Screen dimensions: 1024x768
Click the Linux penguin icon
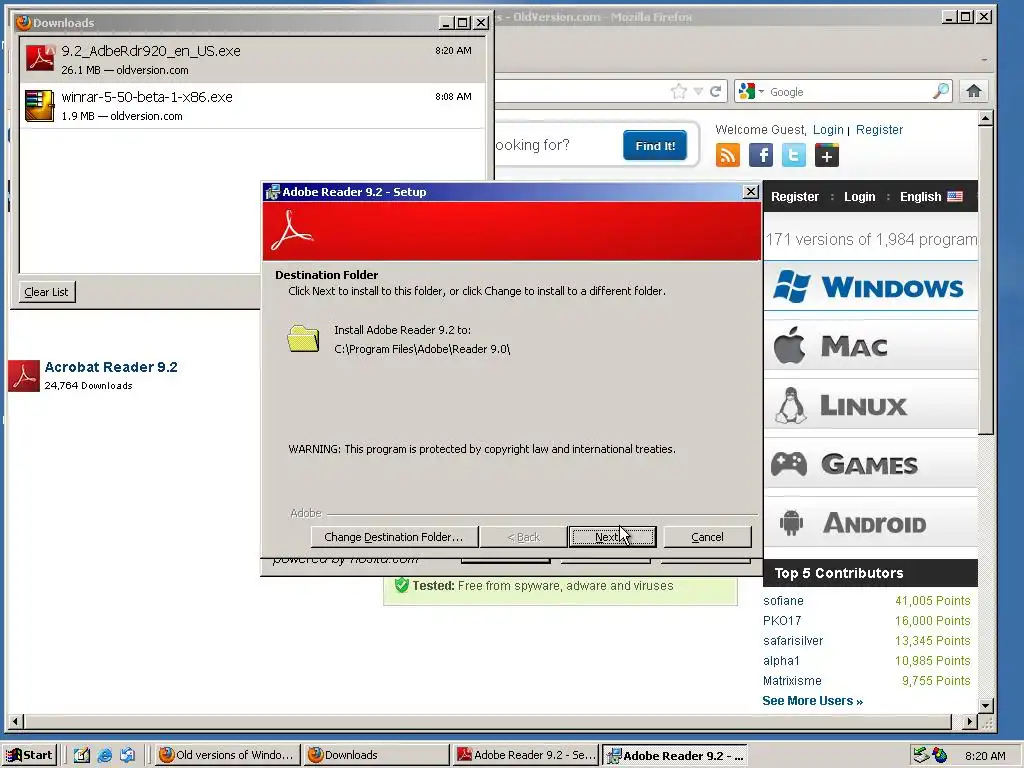[791, 405]
